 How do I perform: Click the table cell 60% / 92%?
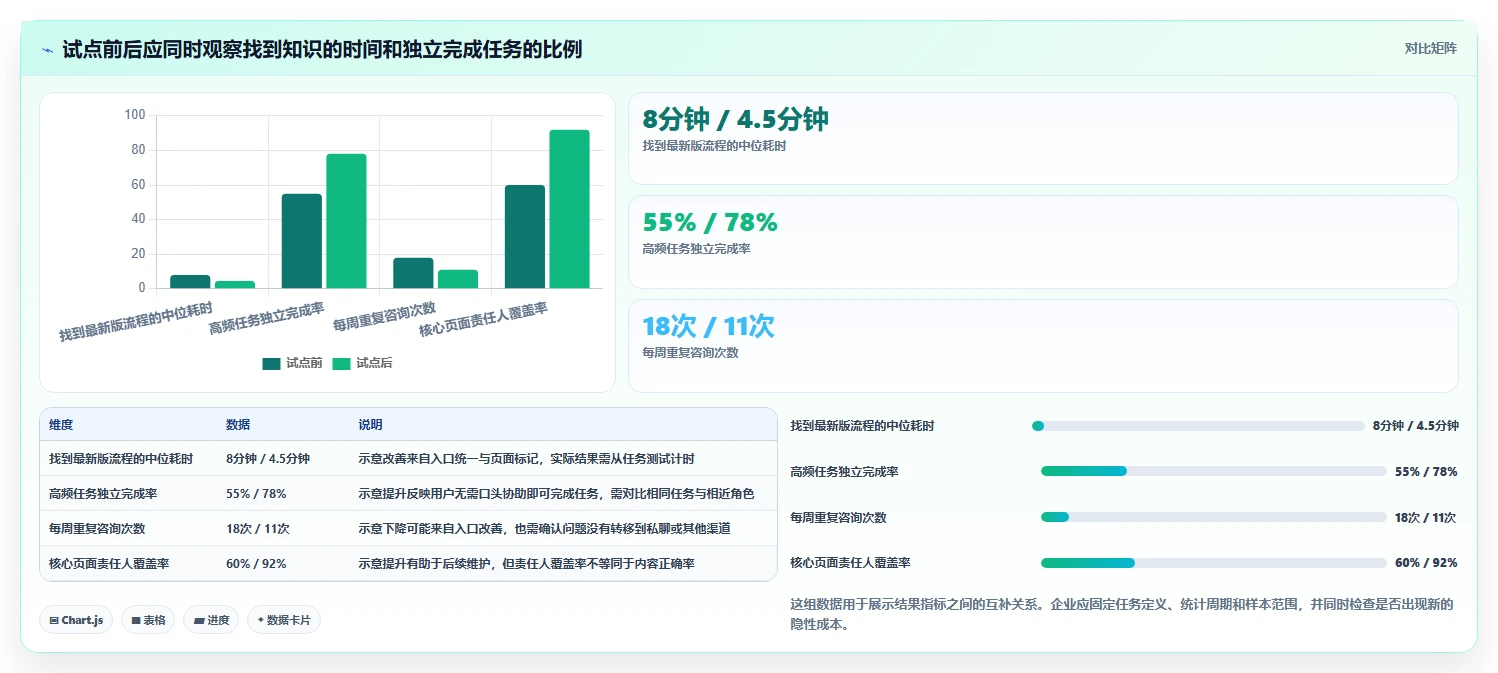pyautogui.click(x=256, y=564)
